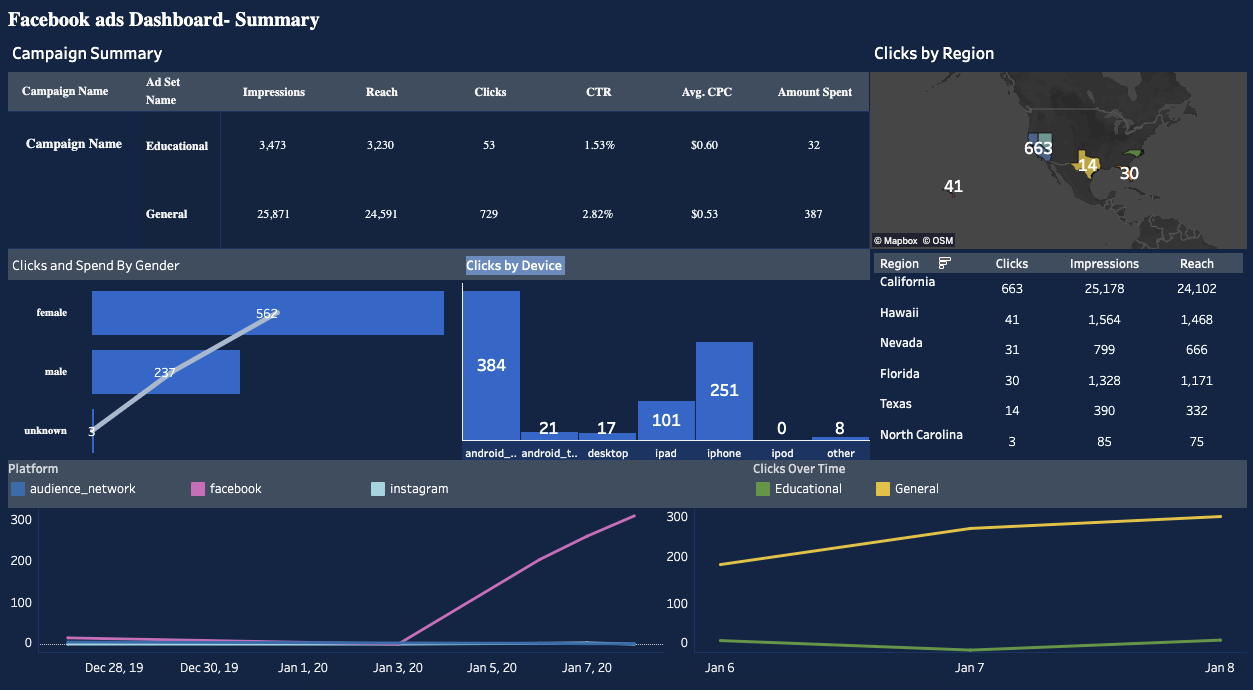Viewport: 1253px width, 690px height.
Task: Open the Reach header sorting options
Action: point(1197,262)
